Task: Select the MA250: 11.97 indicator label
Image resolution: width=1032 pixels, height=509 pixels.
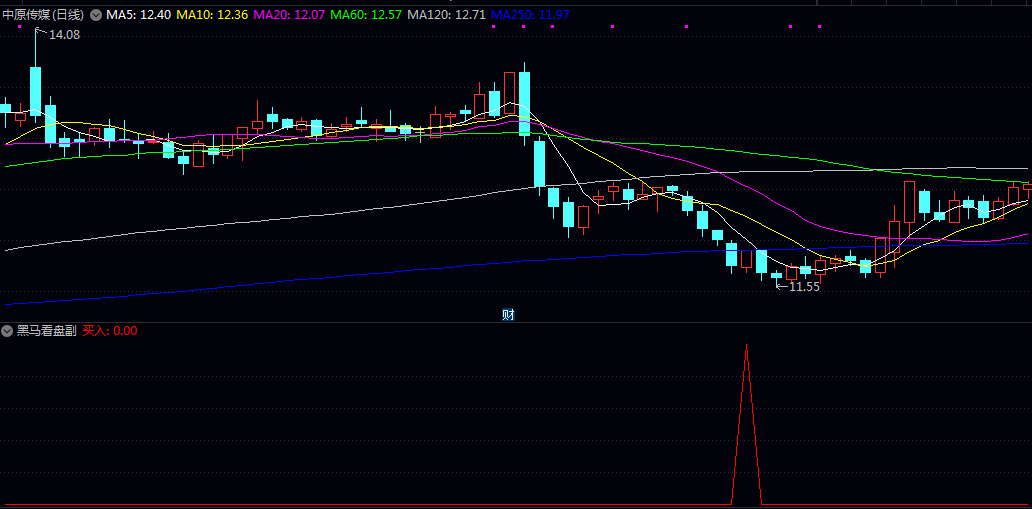Action: (x=530, y=15)
